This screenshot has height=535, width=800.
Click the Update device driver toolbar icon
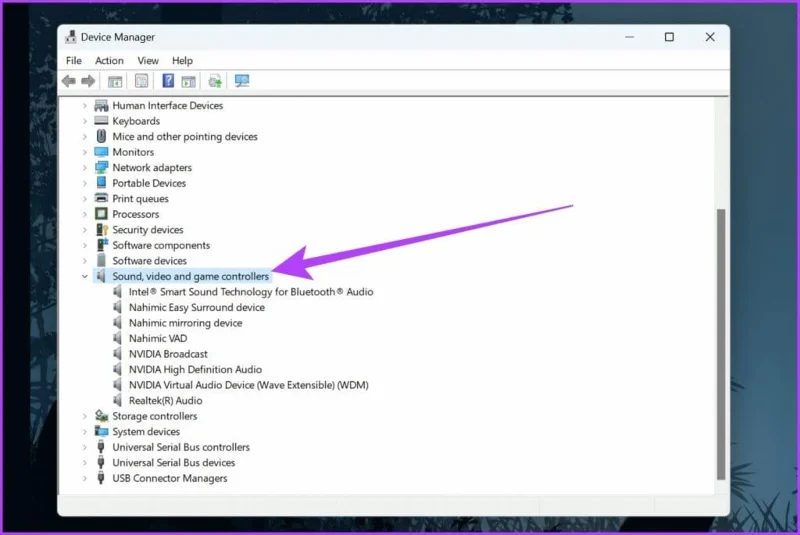click(x=215, y=81)
